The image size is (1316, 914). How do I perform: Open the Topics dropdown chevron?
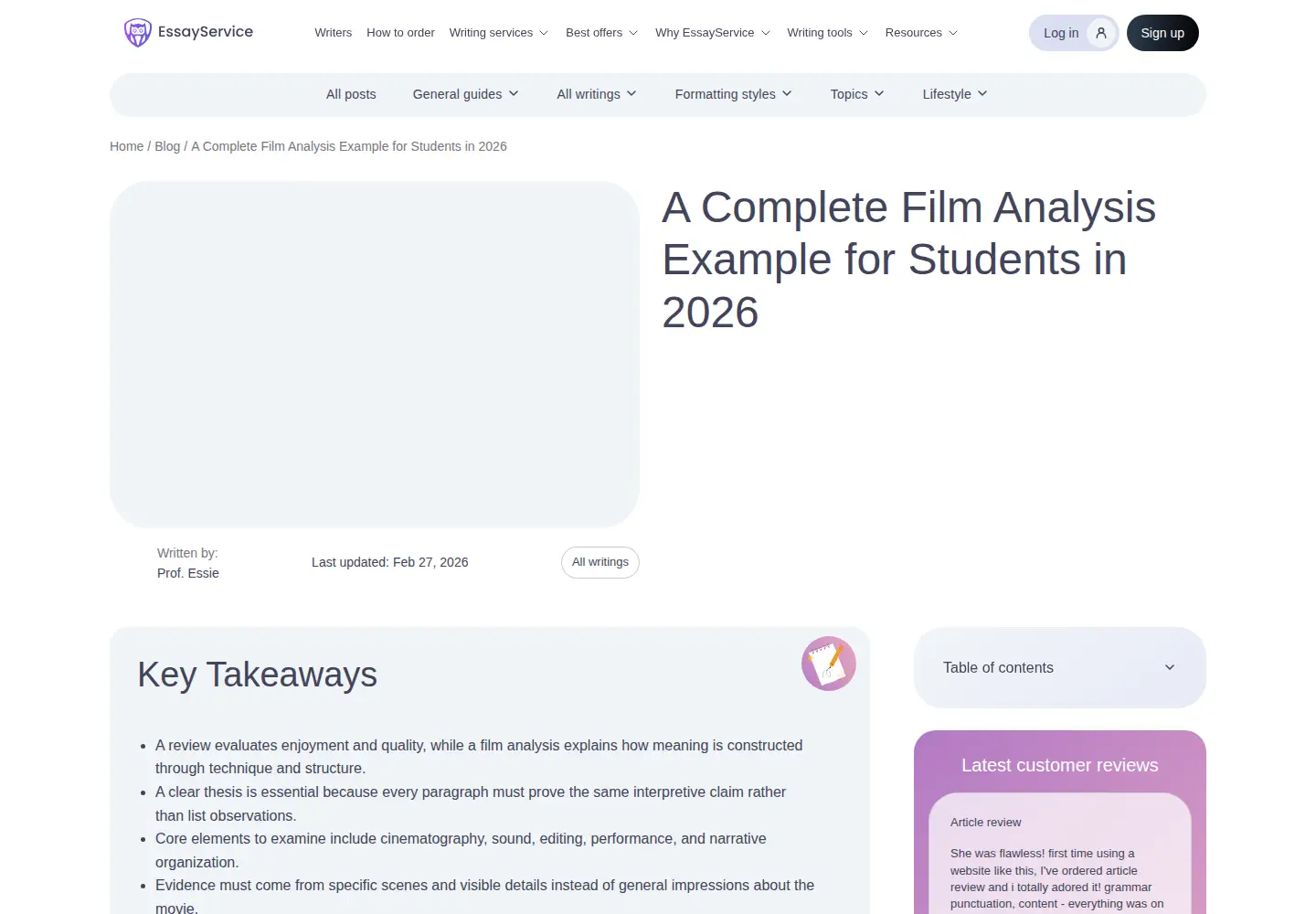click(x=879, y=93)
